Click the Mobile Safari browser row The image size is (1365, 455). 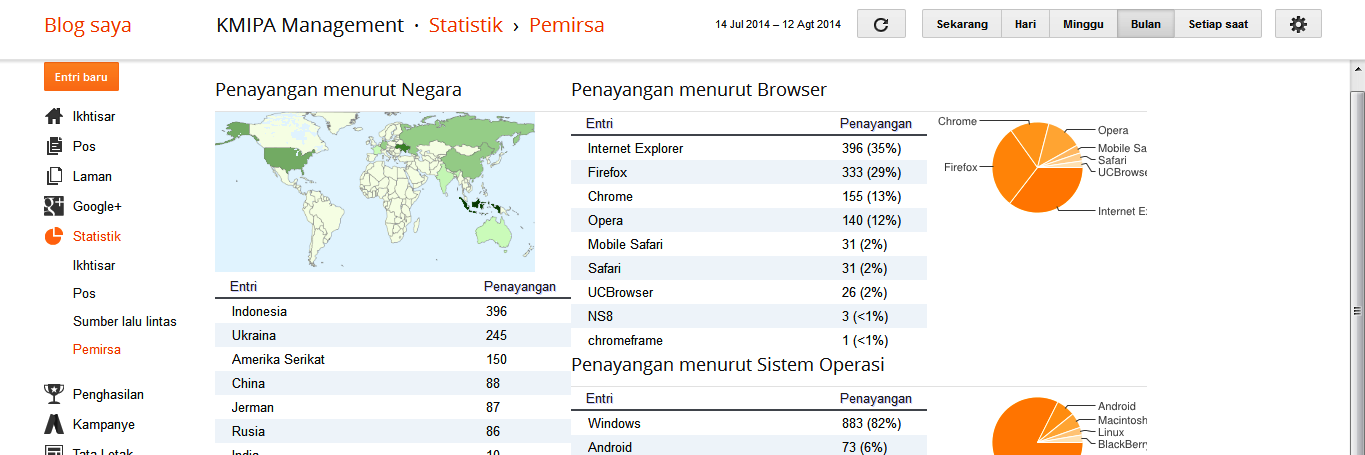(x=749, y=244)
